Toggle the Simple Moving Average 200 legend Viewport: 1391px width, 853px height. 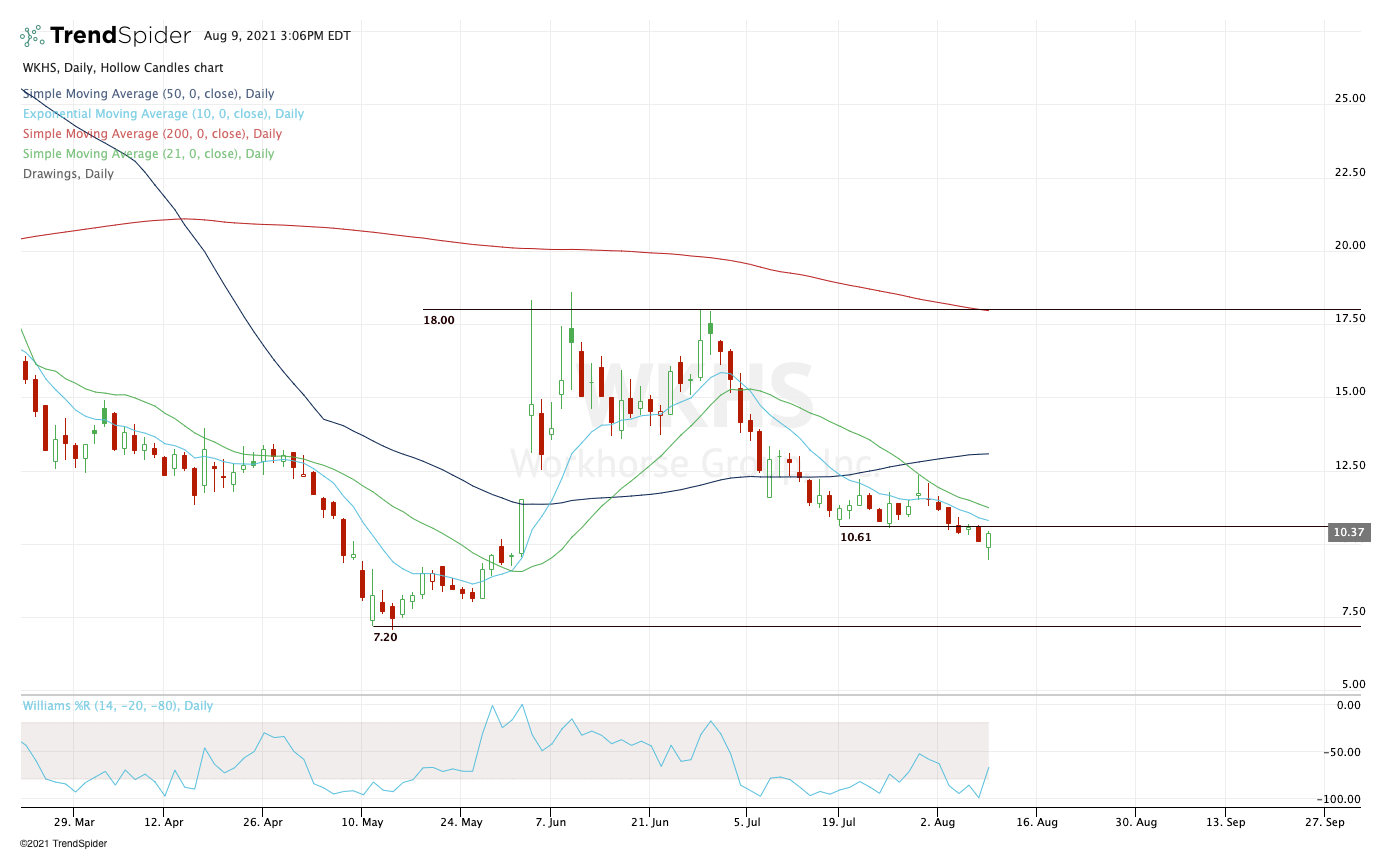tap(152, 134)
